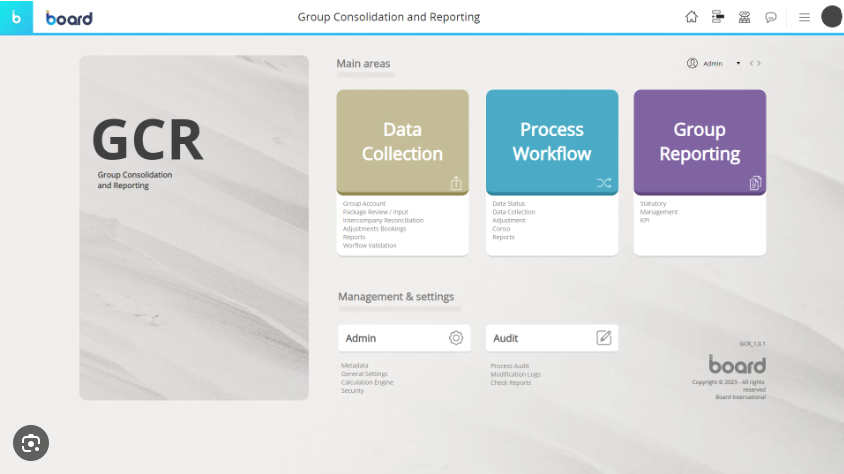The image size is (844, 474).
Task: Click the 'GCR_1.0.1' version label
Action: point(752,344)
